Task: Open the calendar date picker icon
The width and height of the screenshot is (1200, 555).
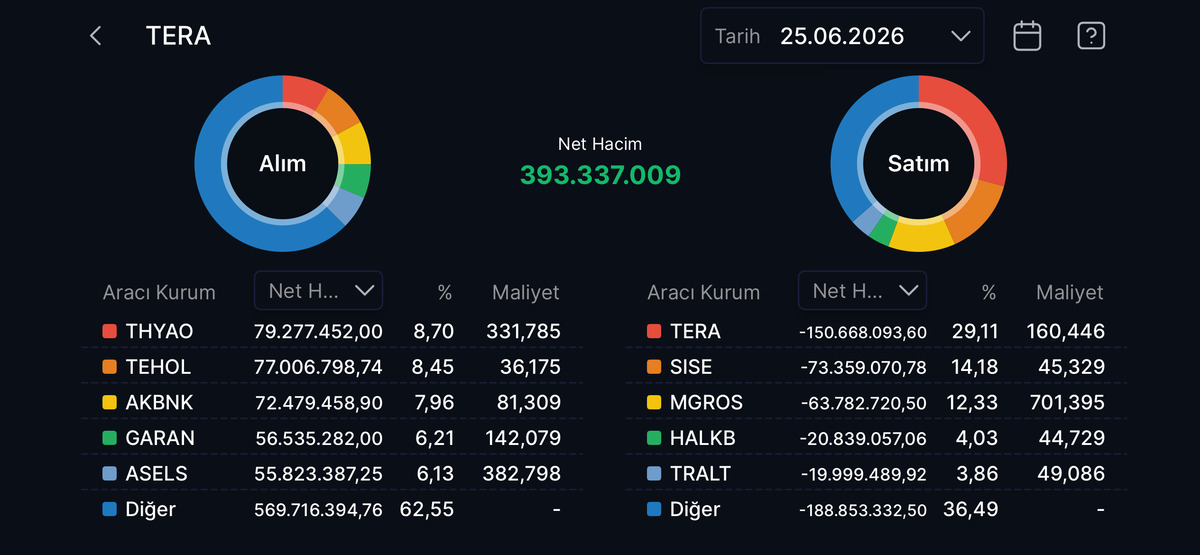Action: [1027, 36]
